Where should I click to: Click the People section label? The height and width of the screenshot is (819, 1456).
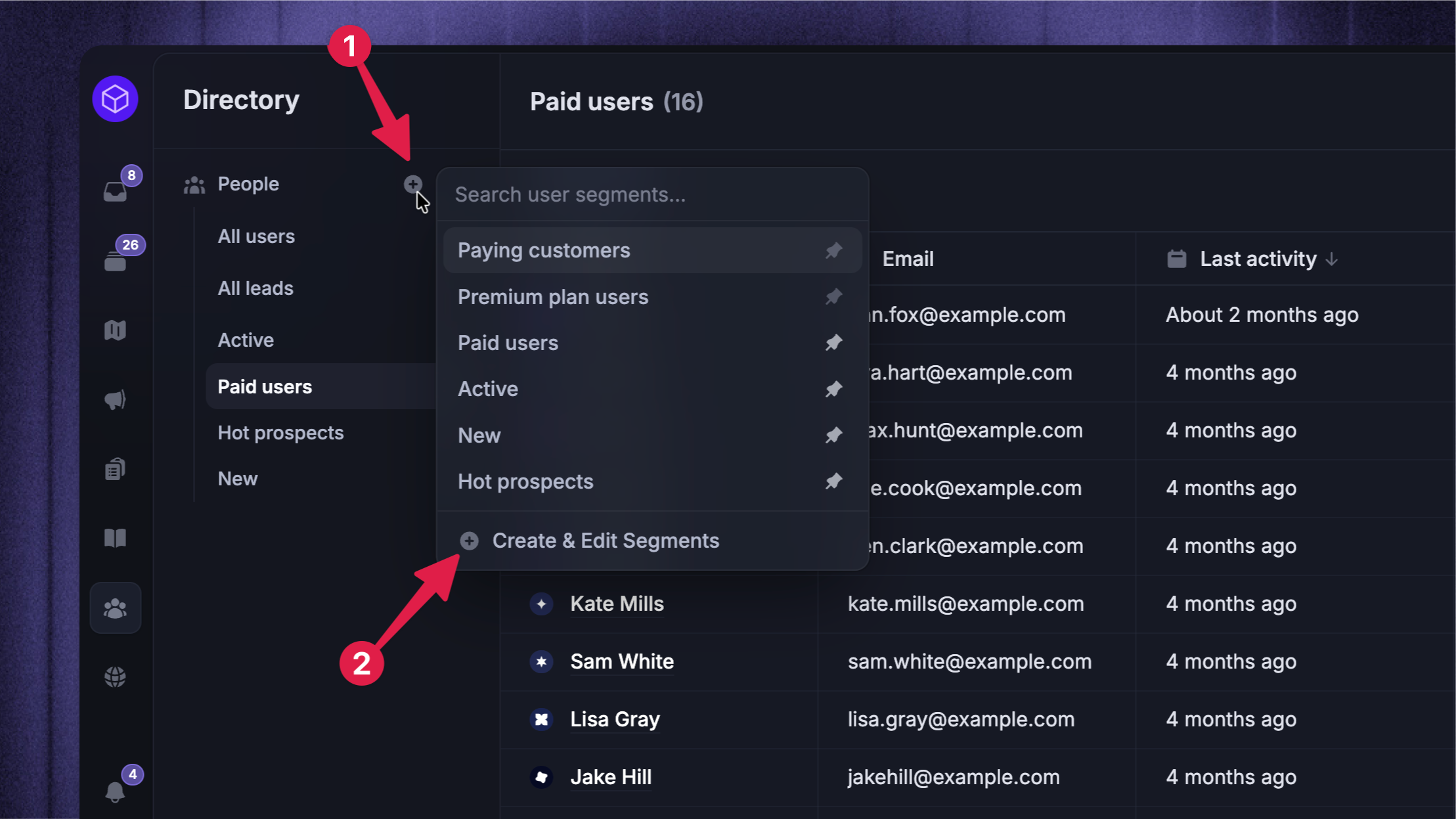[x=248, y=184]
